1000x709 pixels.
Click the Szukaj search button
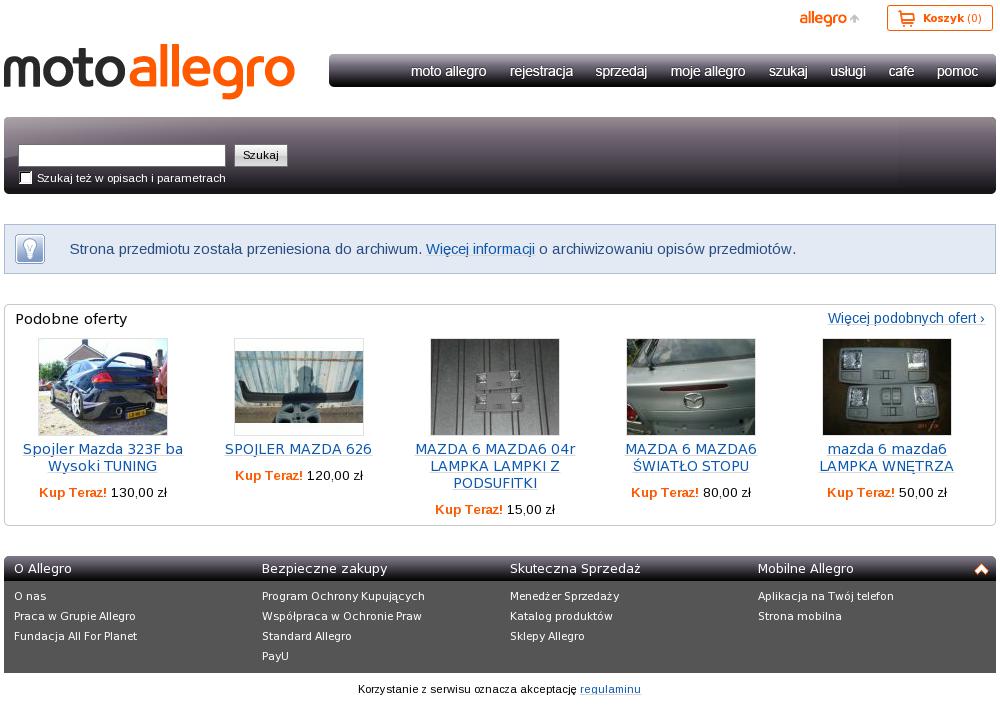261,156
